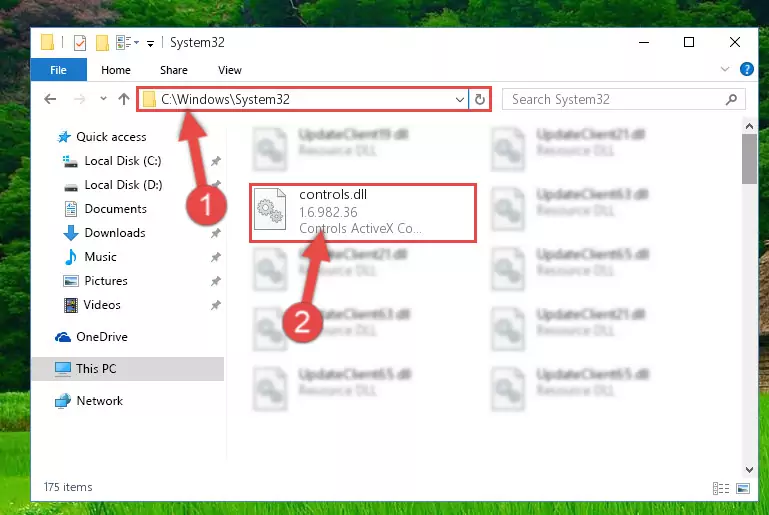
Task: Click the pin icon next to Videos
Action: tap(216, 305)
